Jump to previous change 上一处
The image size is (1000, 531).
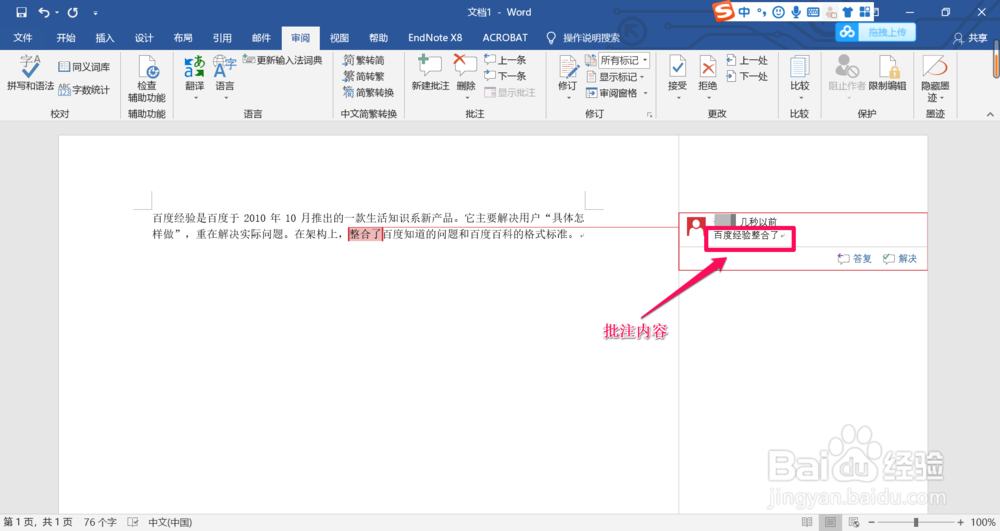[747, 60]
